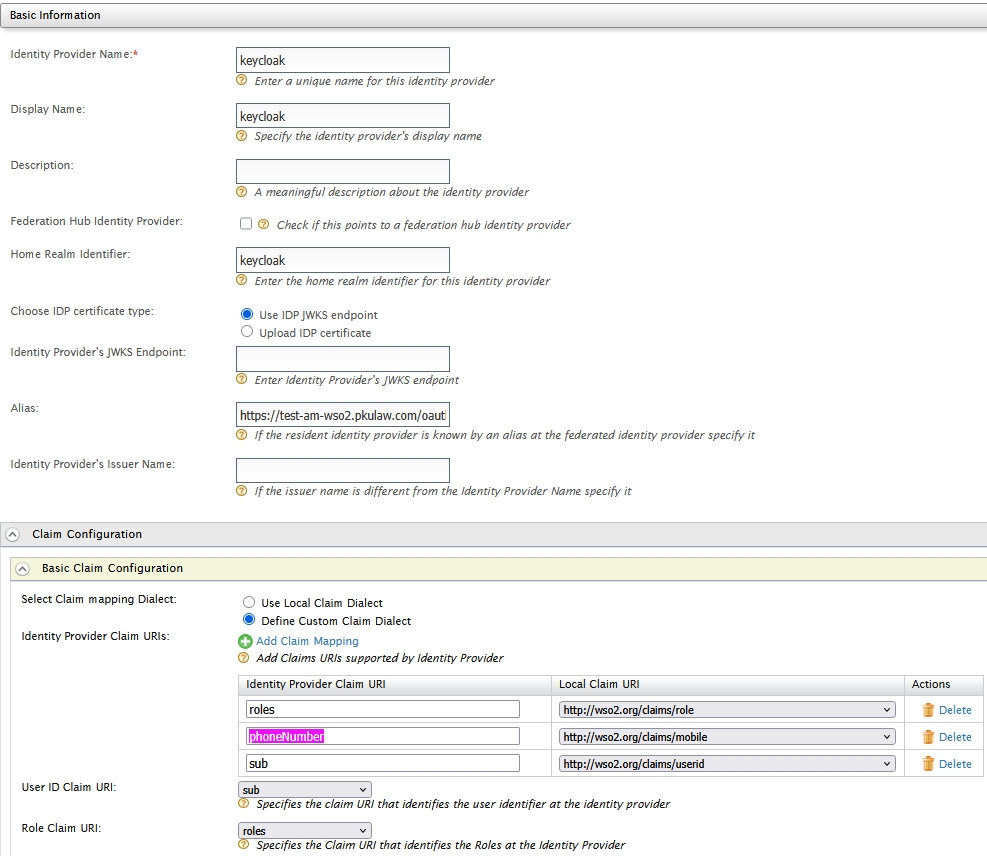Focus Description input field
This screenshot has height=856, width=987.
(x=343, y=172)
